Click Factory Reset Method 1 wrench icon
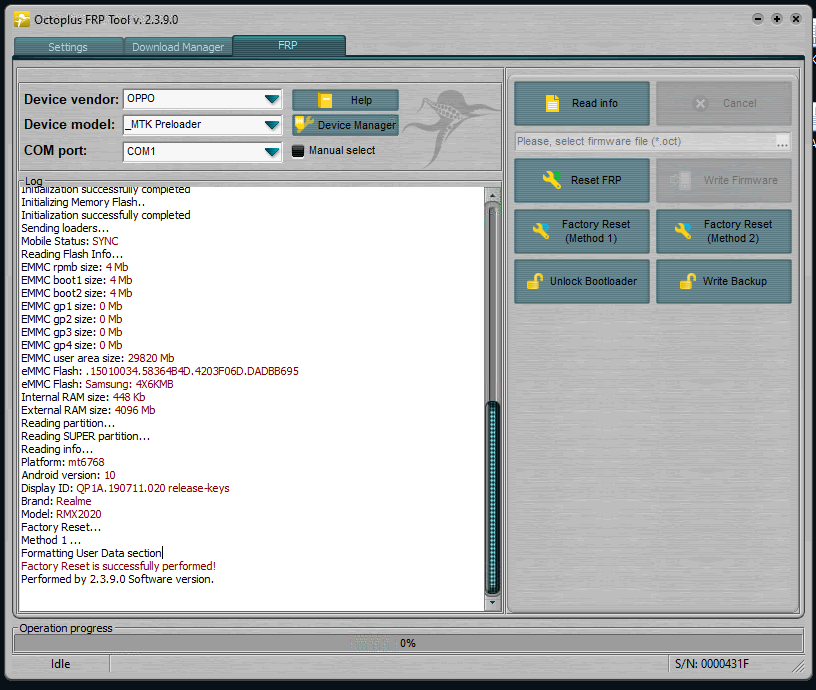This screenshot has width=816, height=690. pyautogui.click(x=541, y=232)
